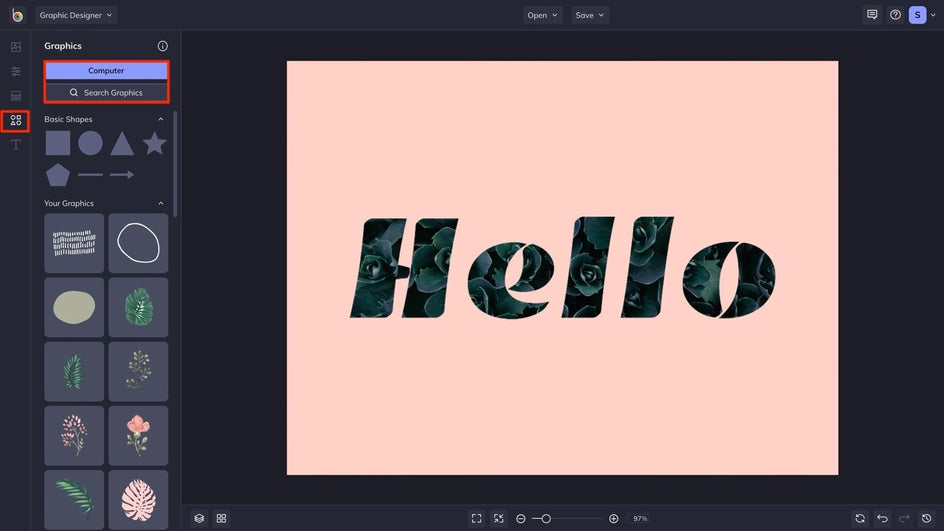
Task: Click the Search Graphics button
Action: [x=106, y=93]
